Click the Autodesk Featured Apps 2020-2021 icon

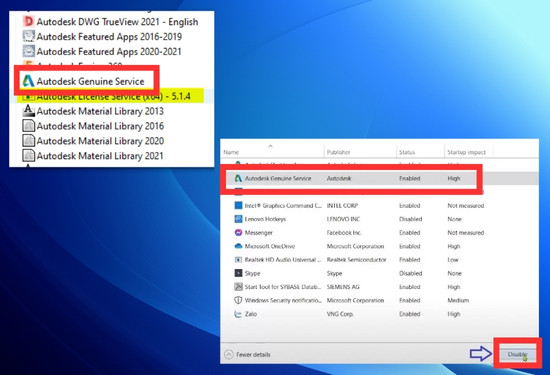[28, 51]
